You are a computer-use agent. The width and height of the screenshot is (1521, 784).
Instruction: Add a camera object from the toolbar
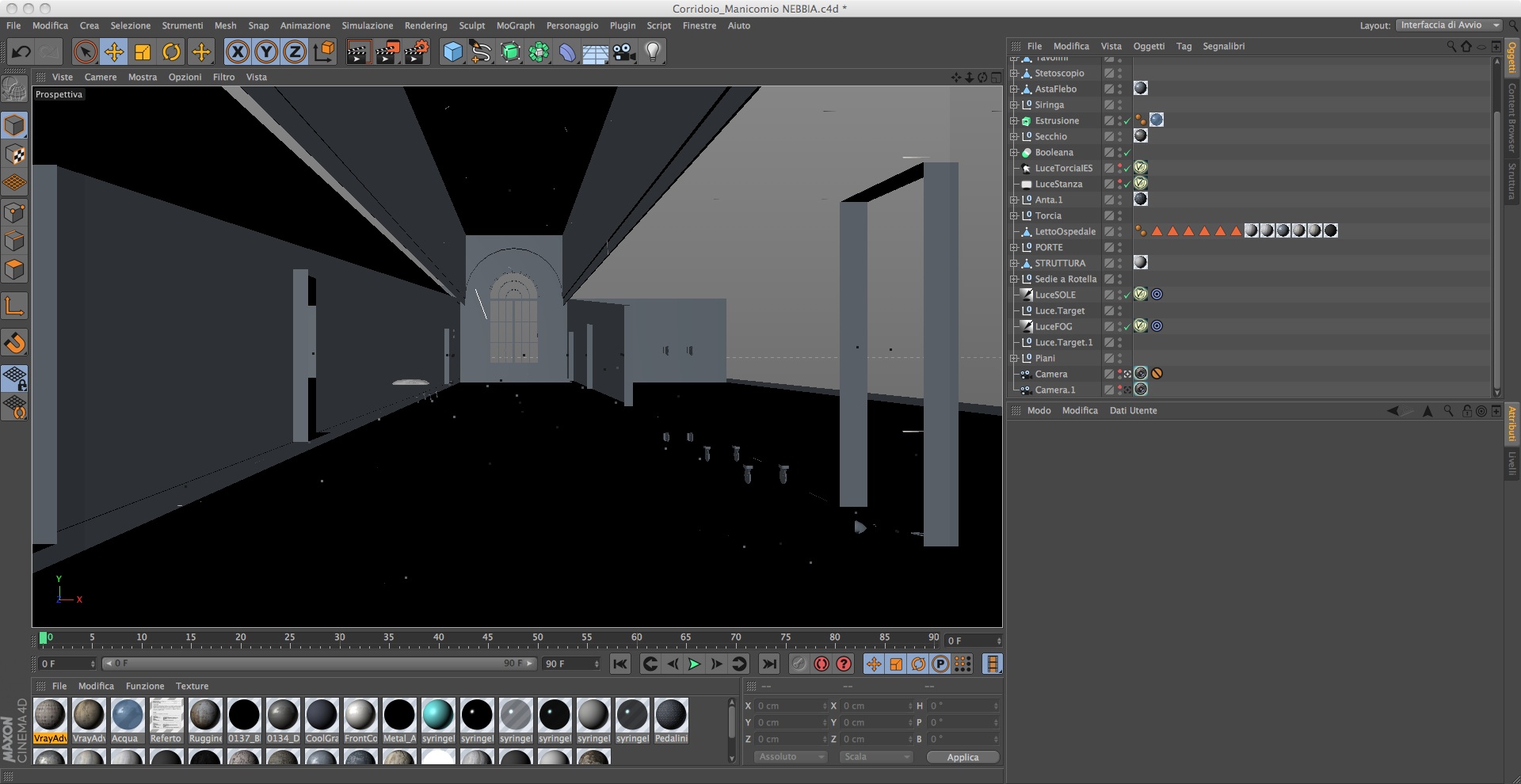point(624,52)
